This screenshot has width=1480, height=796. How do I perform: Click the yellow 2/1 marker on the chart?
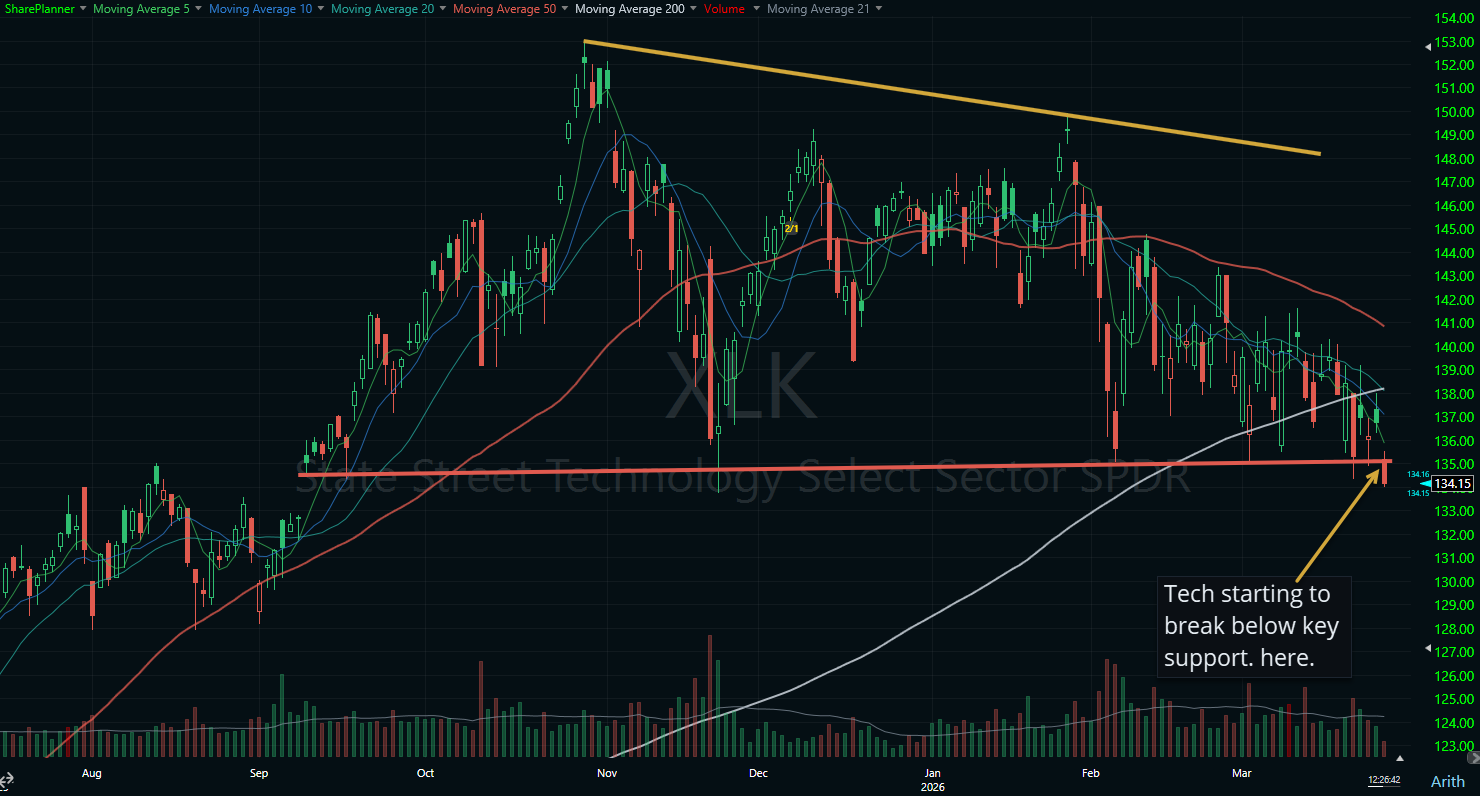click(x=790, y=228)
